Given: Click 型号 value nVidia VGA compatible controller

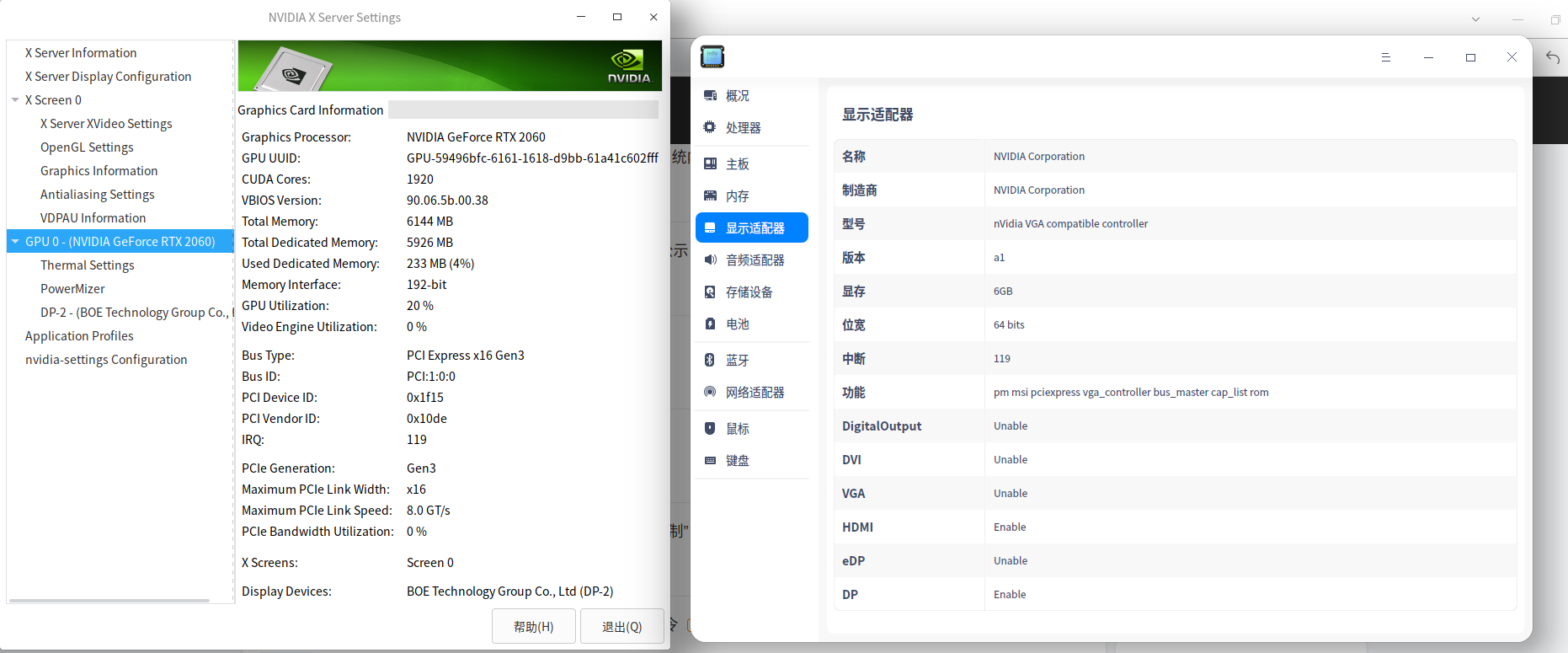Looking at the screenshot, I should coord(1070,224).
